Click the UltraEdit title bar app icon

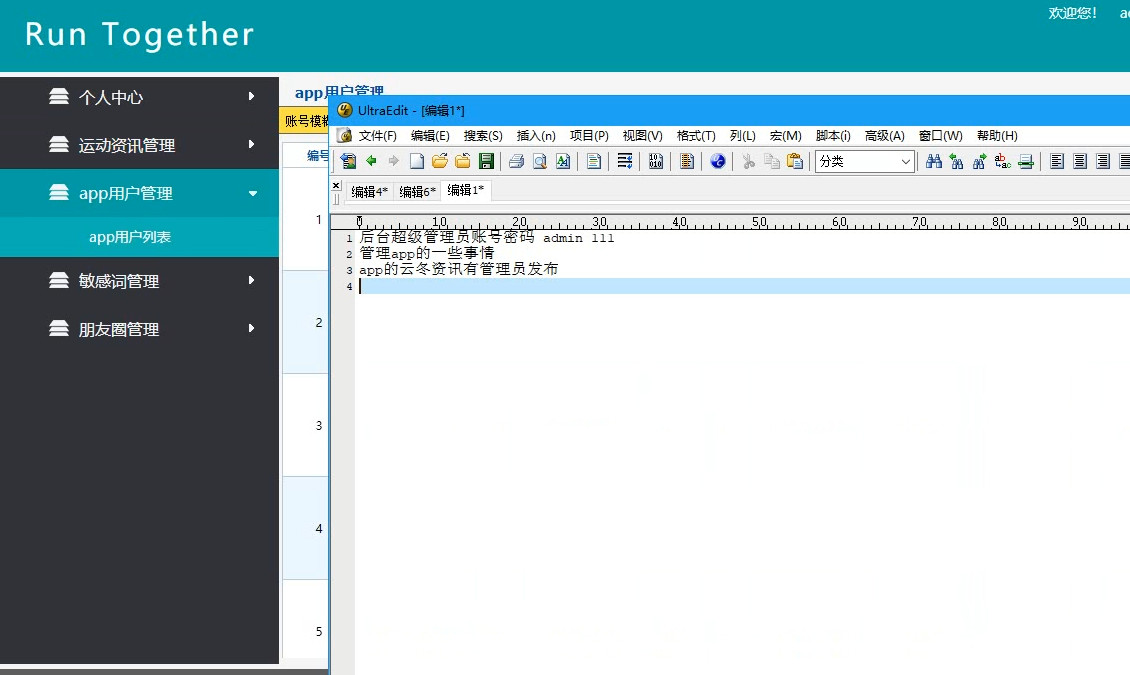tap(345, 110)
